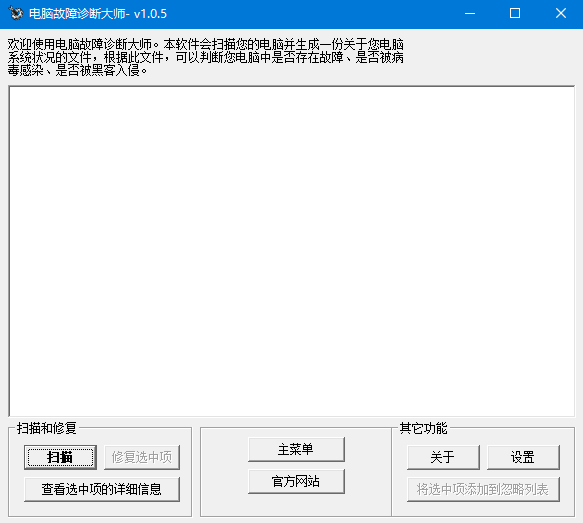Click the app icon in title bar
583x523 pixels.
click(x=16, y=14)
